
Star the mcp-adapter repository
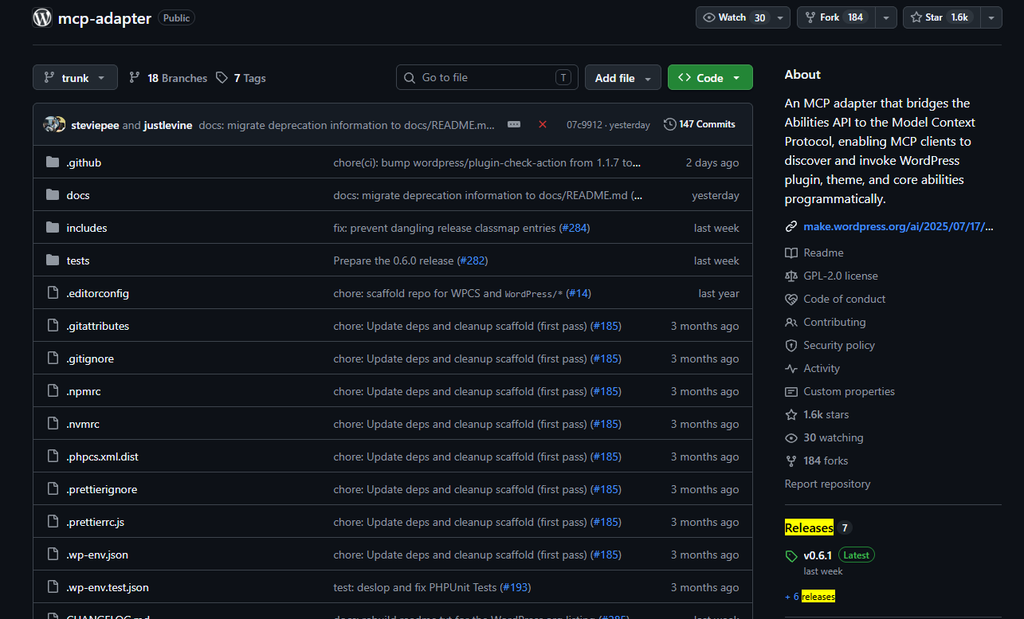(x=942, y=18)
